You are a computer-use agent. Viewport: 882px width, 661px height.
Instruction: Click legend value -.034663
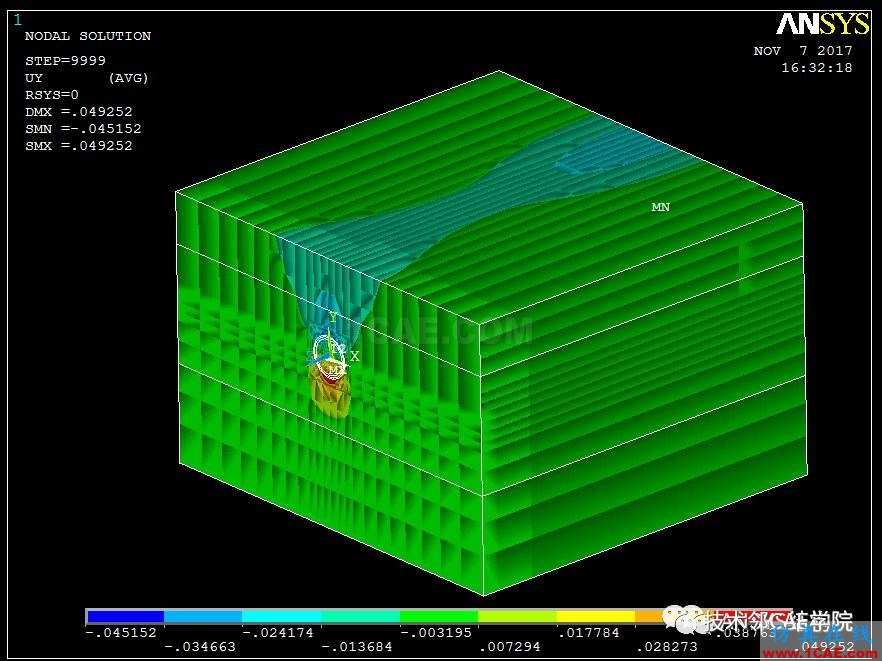click(200, 647)
